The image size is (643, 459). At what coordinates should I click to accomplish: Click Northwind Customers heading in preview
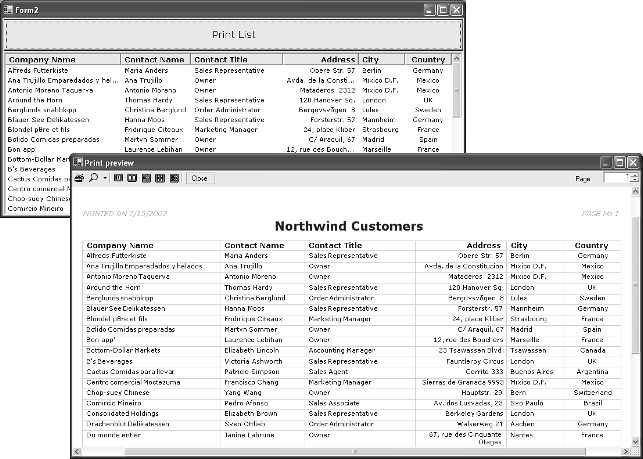[349, 226]
